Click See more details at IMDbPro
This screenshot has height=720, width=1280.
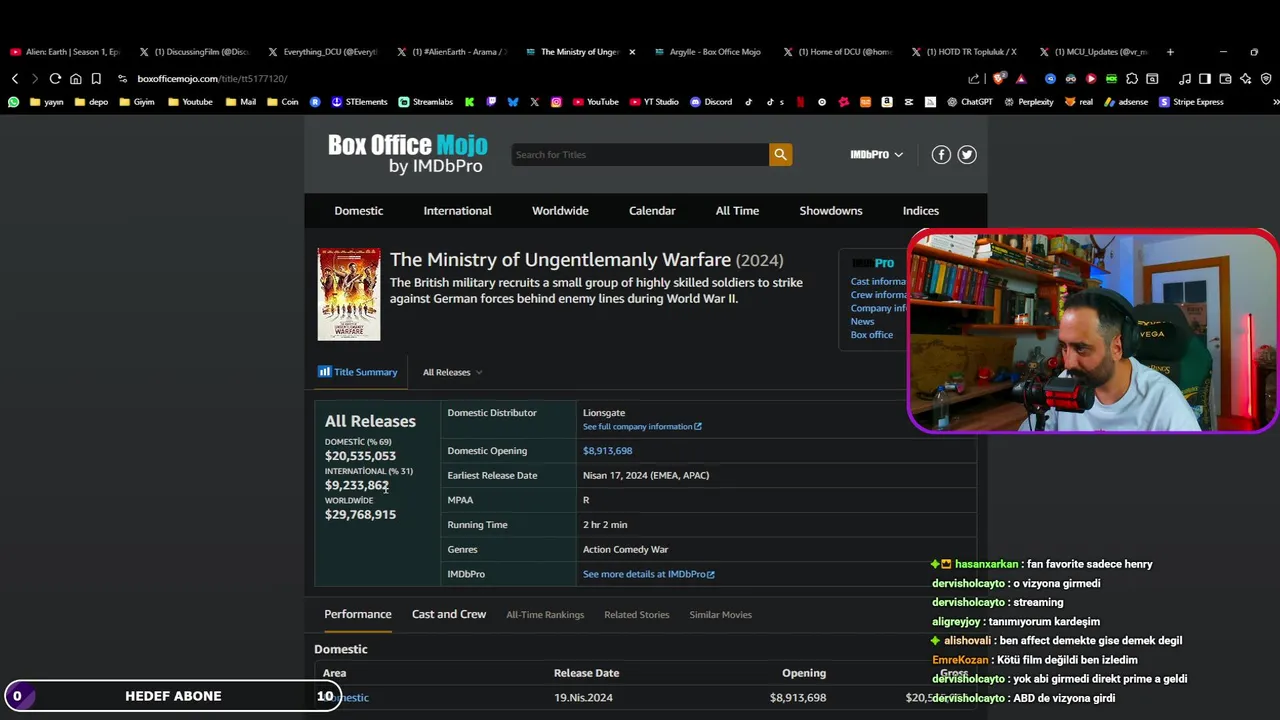point(649,574)
